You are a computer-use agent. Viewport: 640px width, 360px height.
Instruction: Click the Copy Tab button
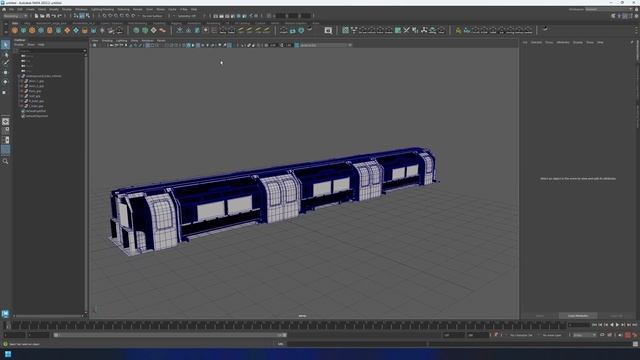[x=616, y=316]
